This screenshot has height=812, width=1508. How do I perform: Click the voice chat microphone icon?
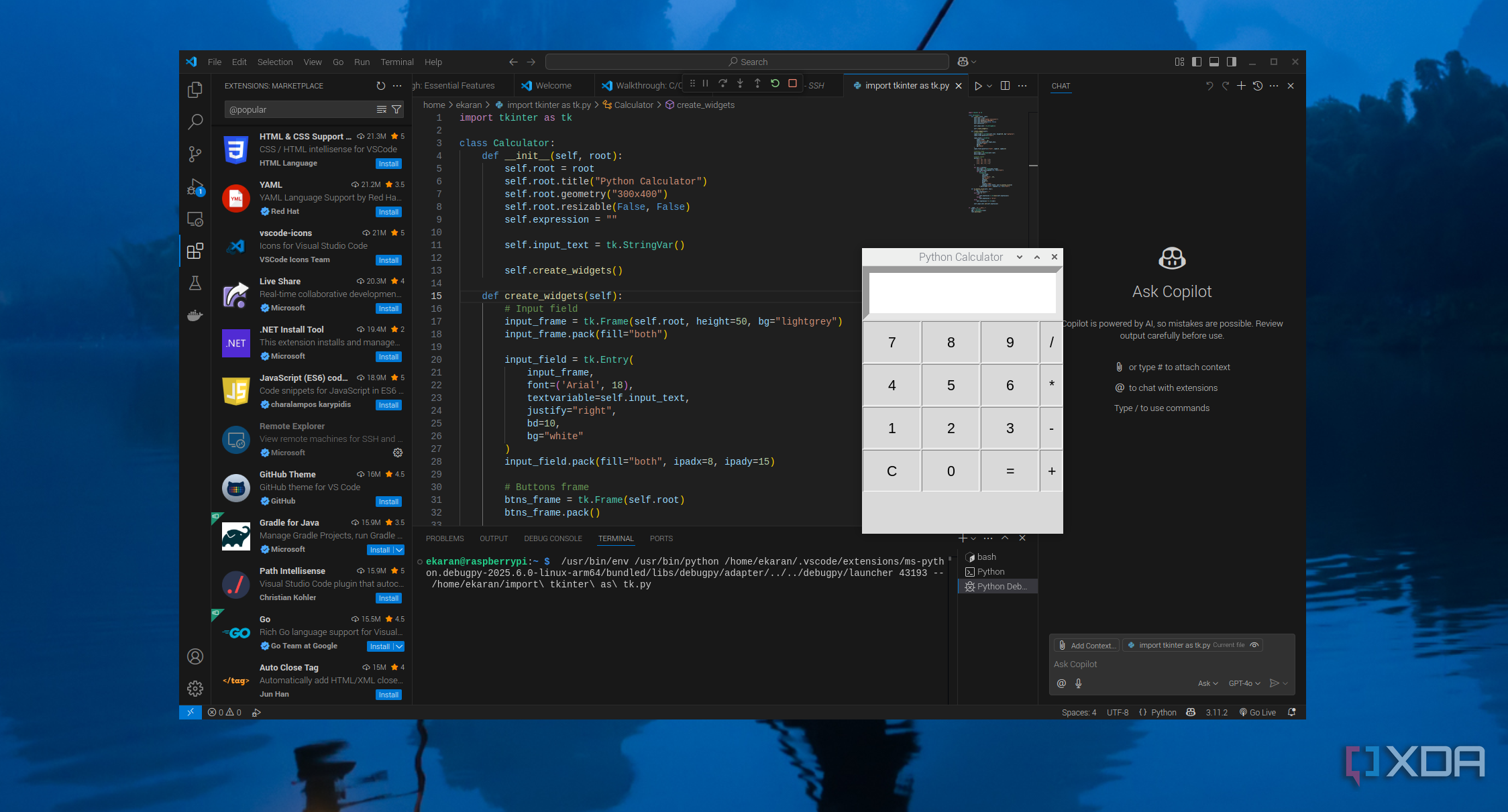[x=1079, y=683]
